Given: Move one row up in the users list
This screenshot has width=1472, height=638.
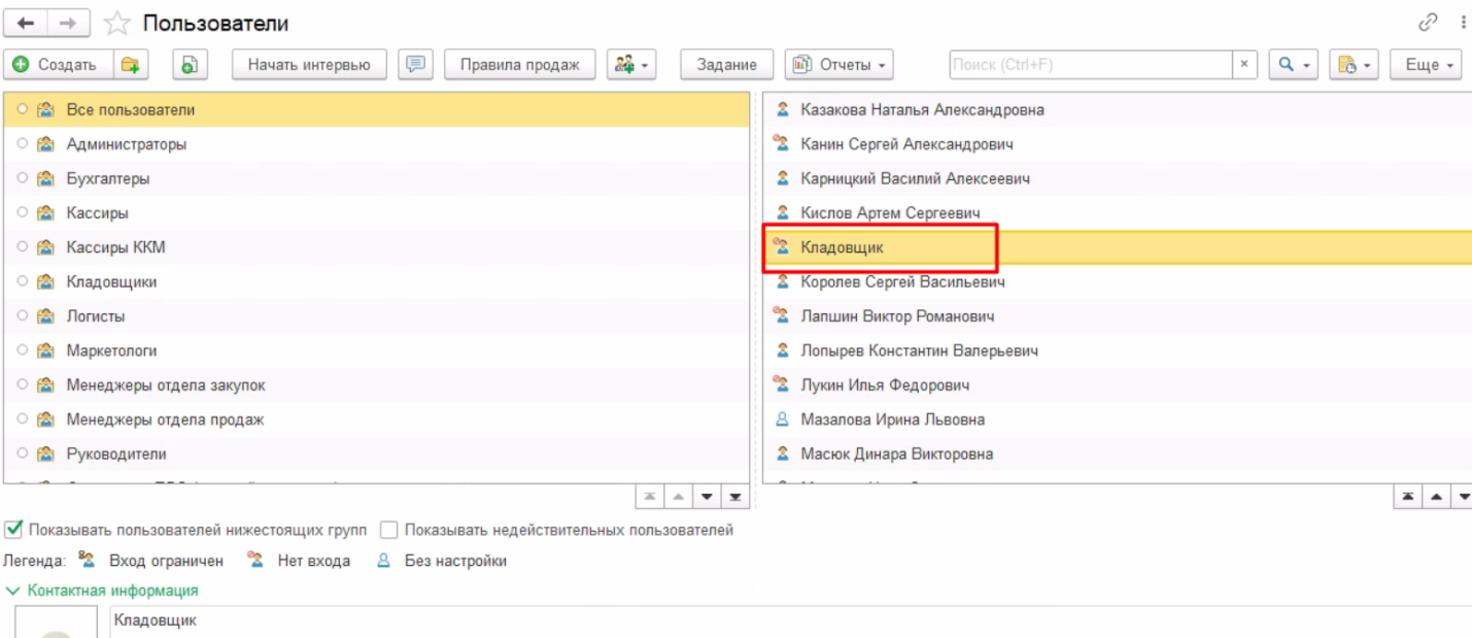Looking at the screenshot, I should (1437, 496).
